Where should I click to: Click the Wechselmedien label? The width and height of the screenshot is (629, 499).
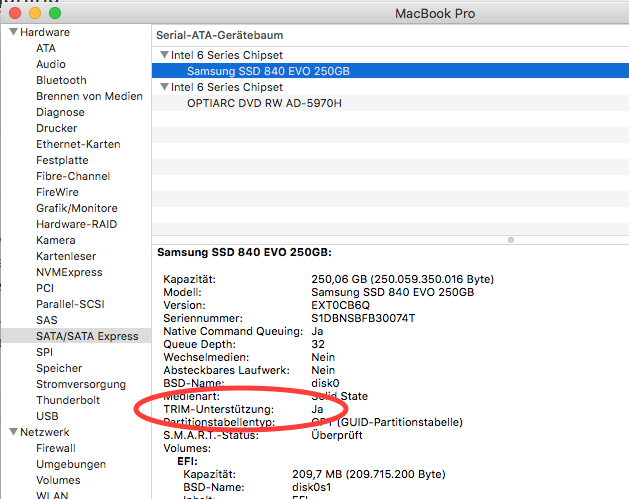(206, 357)
